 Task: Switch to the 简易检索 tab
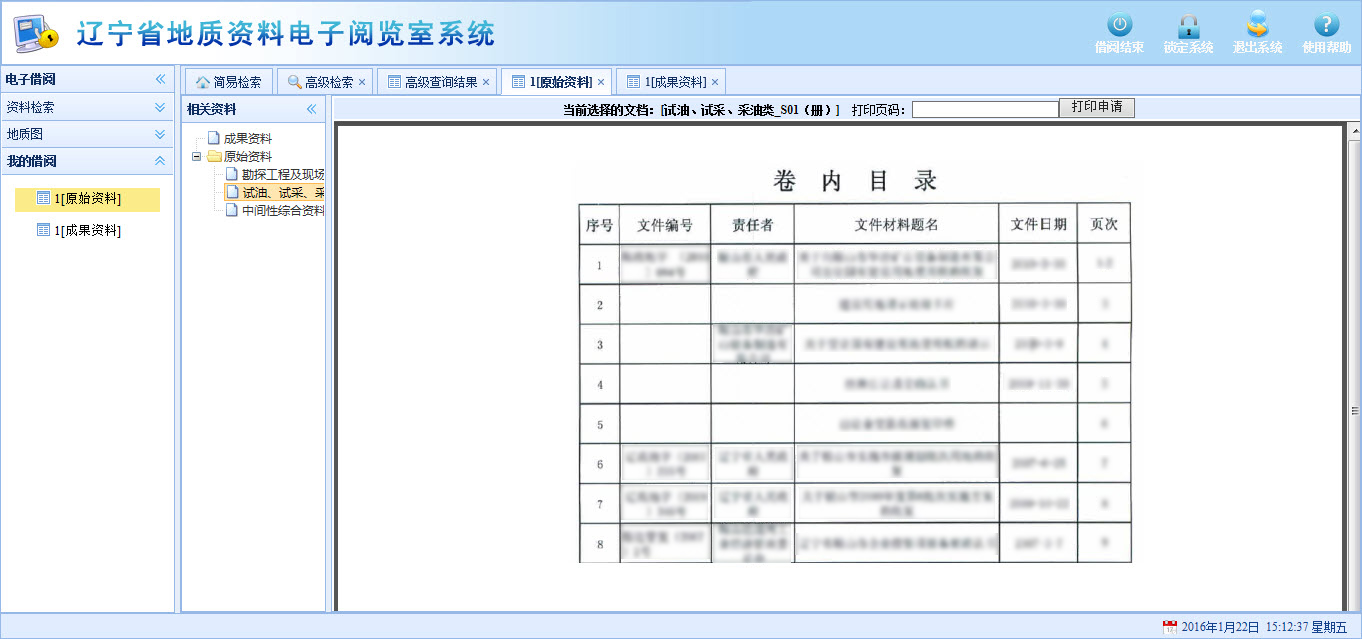click(x=228, y=82)
